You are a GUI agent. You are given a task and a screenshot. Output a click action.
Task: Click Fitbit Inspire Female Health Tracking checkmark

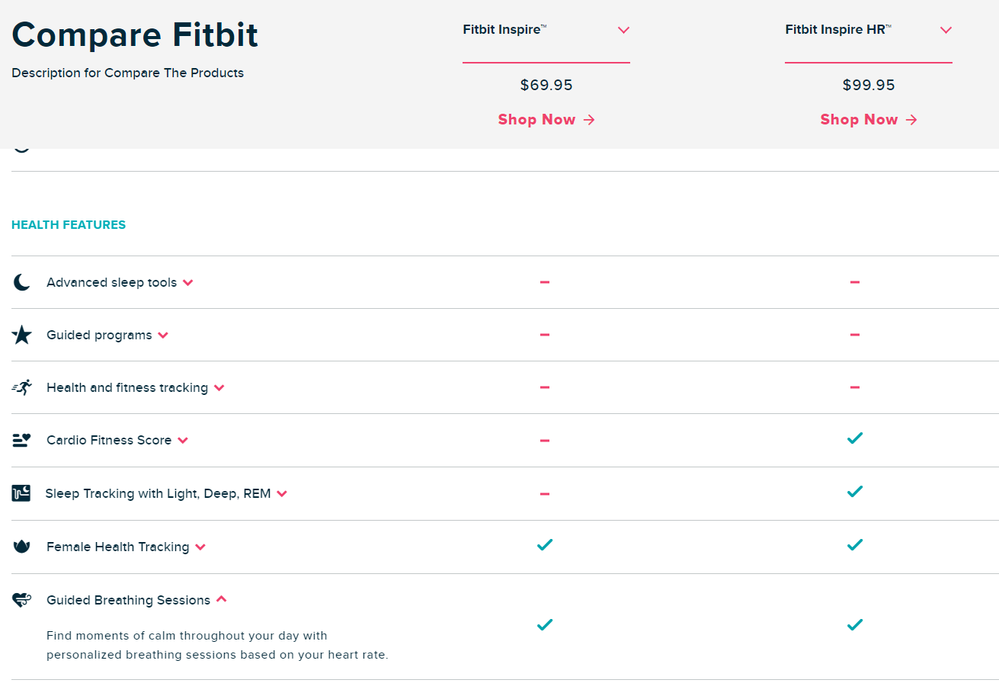545,545
